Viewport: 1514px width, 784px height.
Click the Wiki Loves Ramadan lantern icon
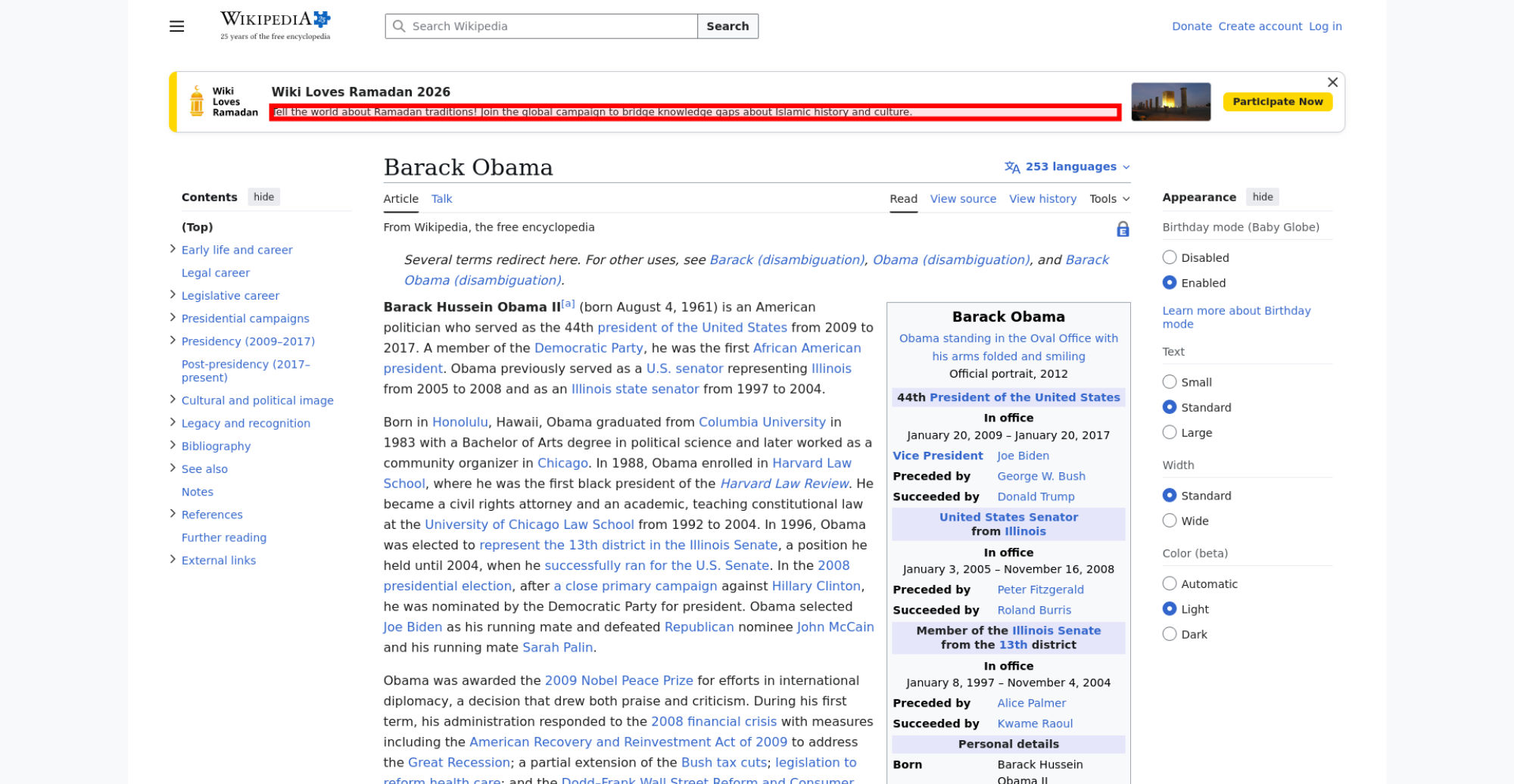click(197, 101)
